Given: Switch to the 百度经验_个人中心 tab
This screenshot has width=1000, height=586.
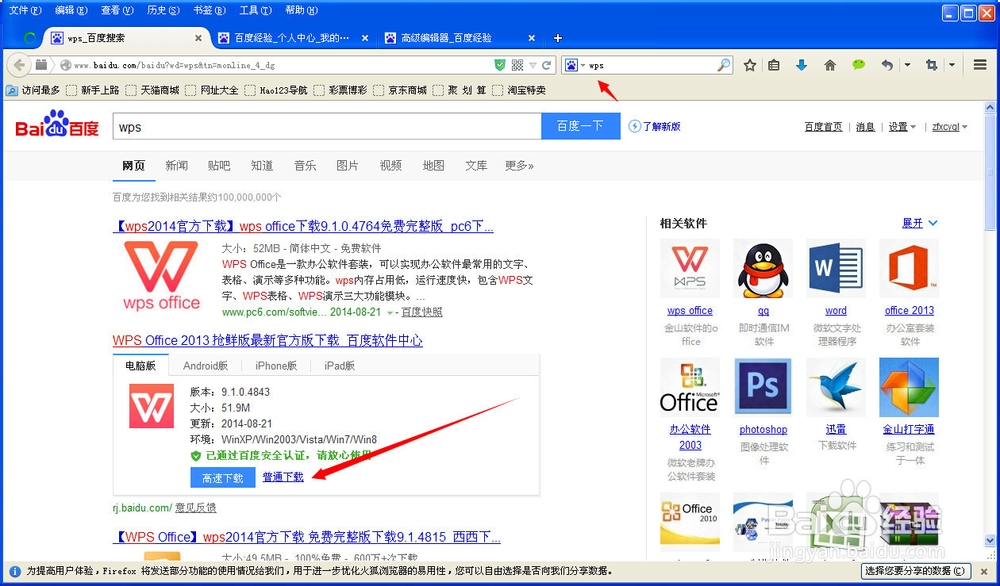Looking at the screenshot, I should tap(293, 38).
